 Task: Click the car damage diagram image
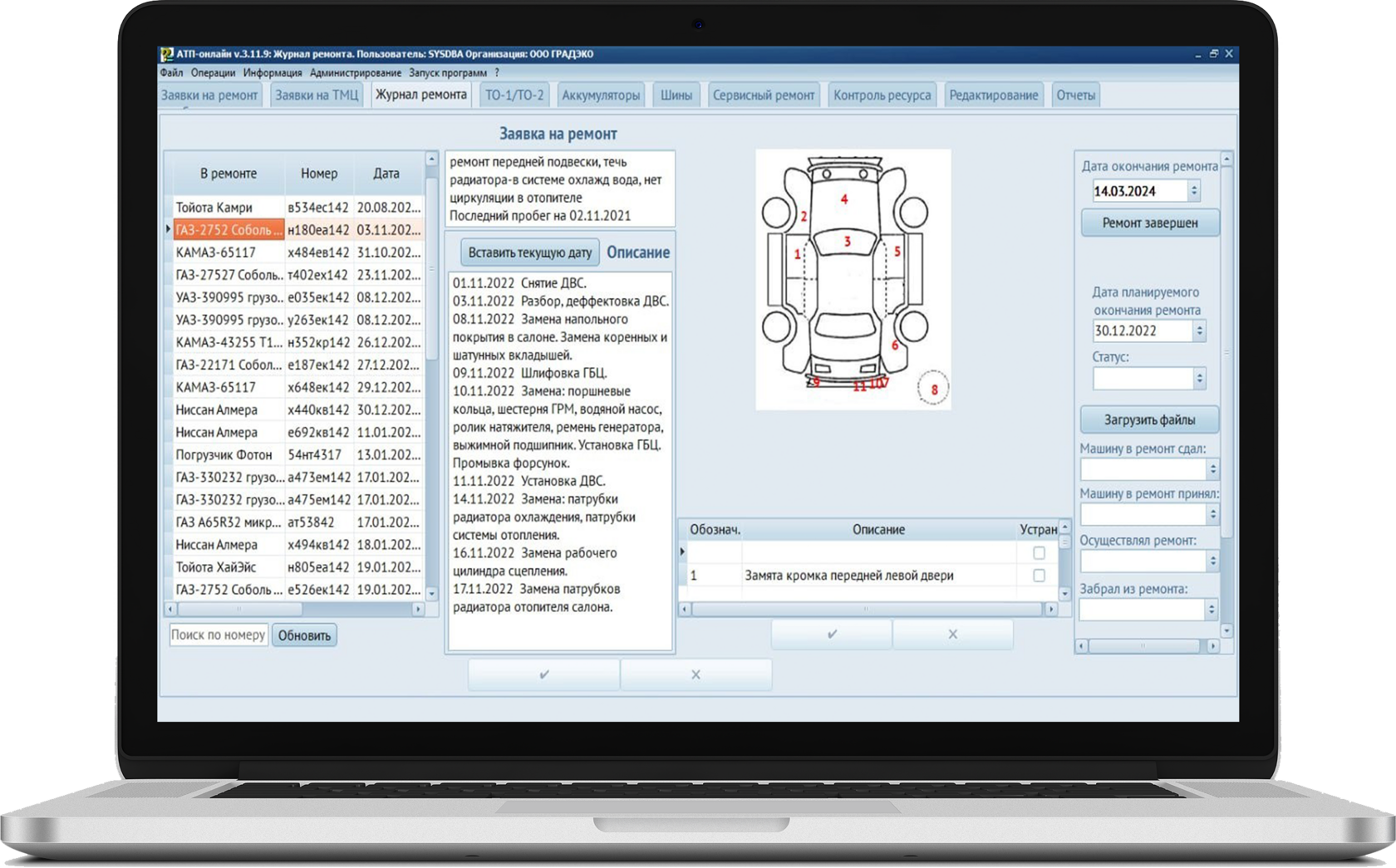pyautogui.click(x=853, y=279)
